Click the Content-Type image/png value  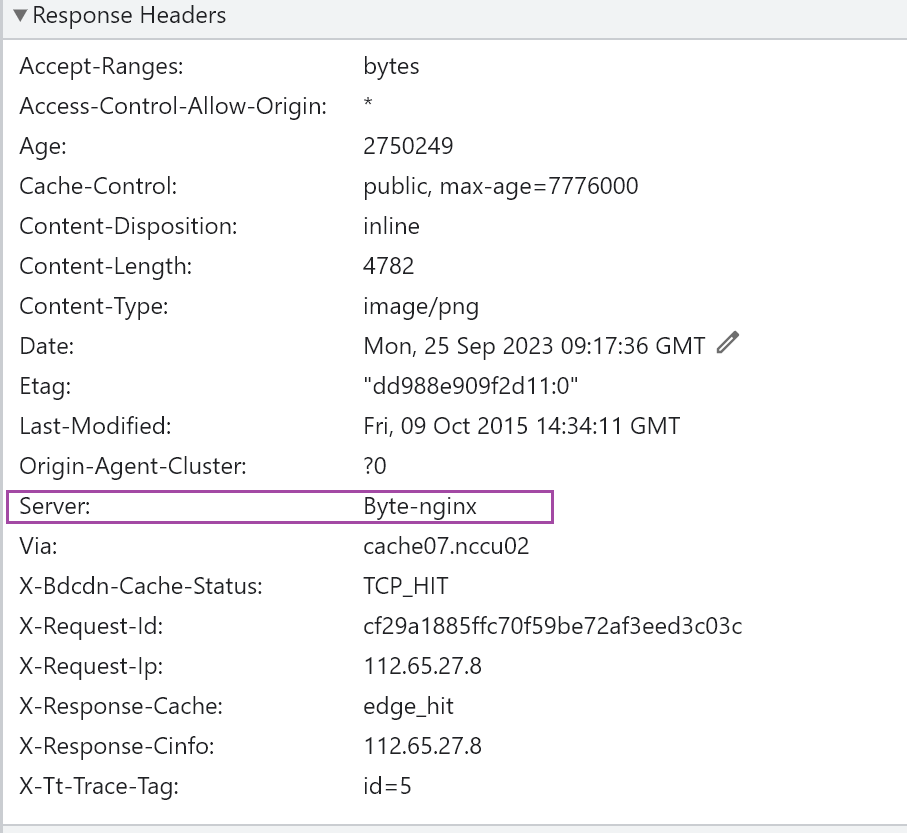click(421, 306)
